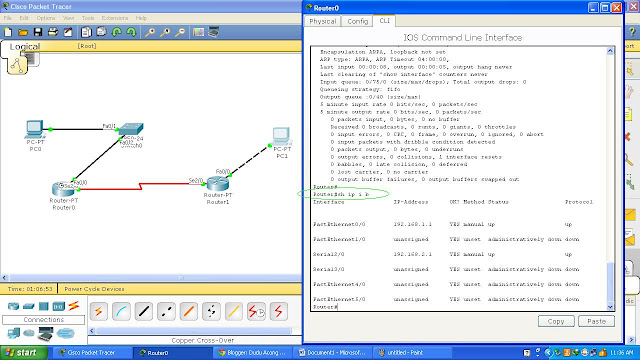Click the Logical workspace tab

[x=24, y=47]
